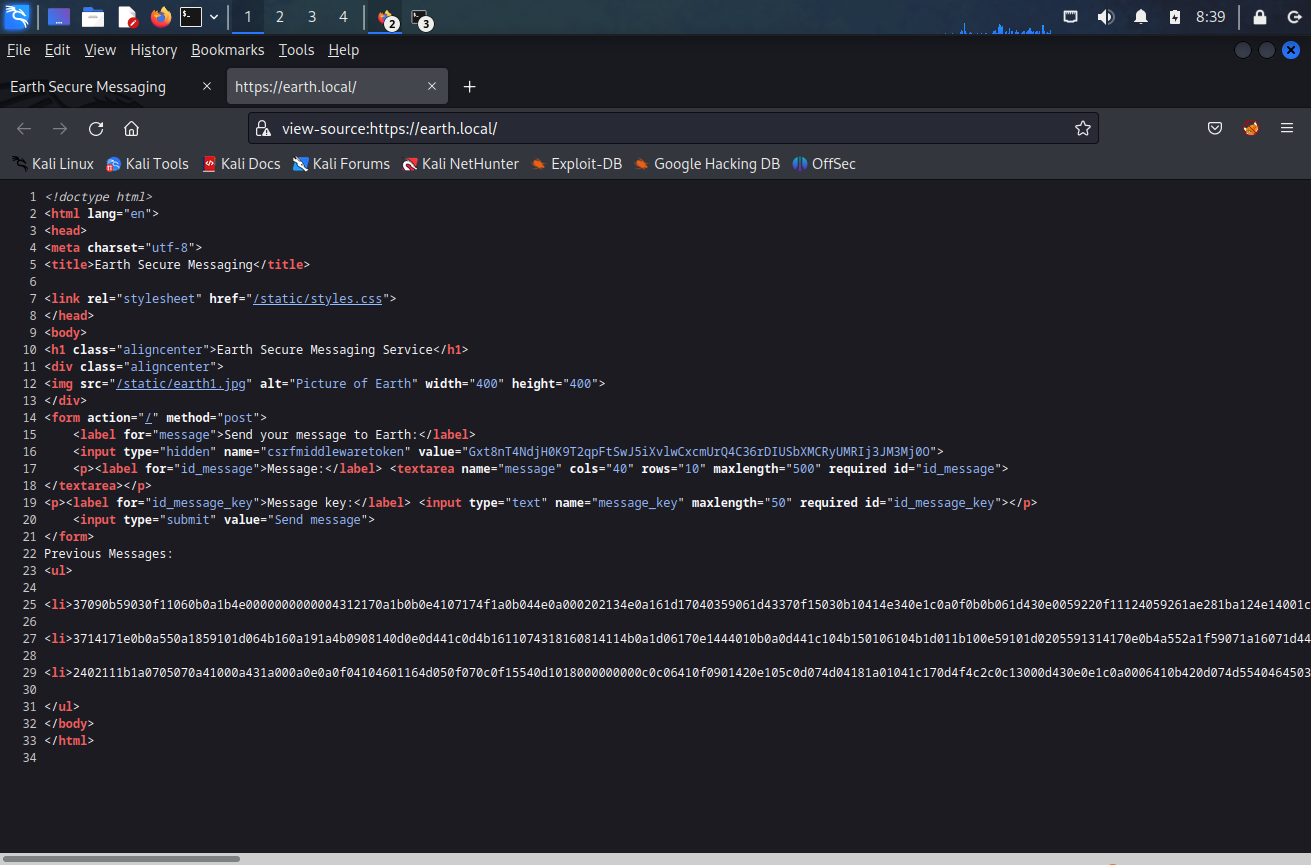
Task: Open the extension icon beside Pocket
Action: point(1250,128)
